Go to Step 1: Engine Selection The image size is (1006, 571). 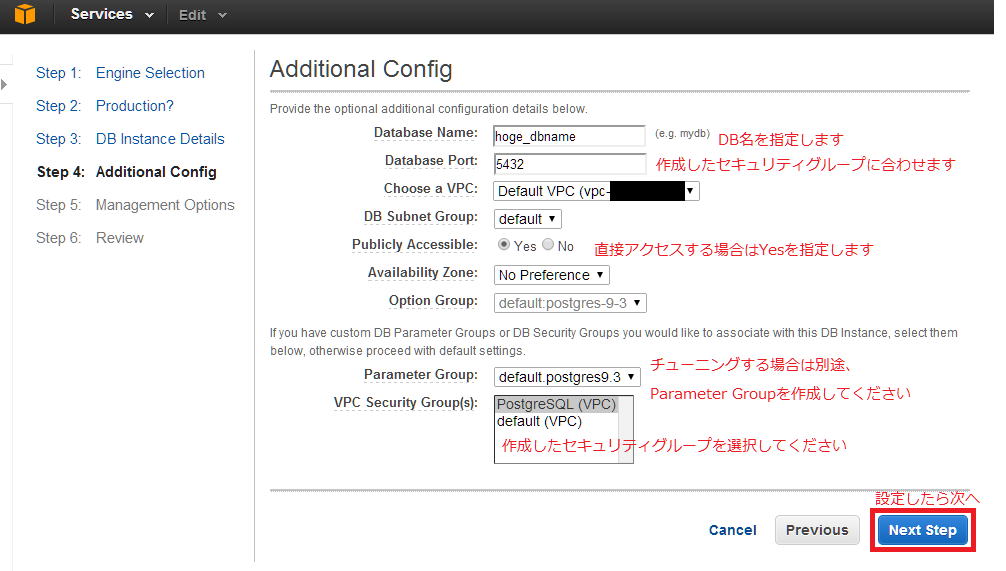pyautogui.click(x=150, y=73)
